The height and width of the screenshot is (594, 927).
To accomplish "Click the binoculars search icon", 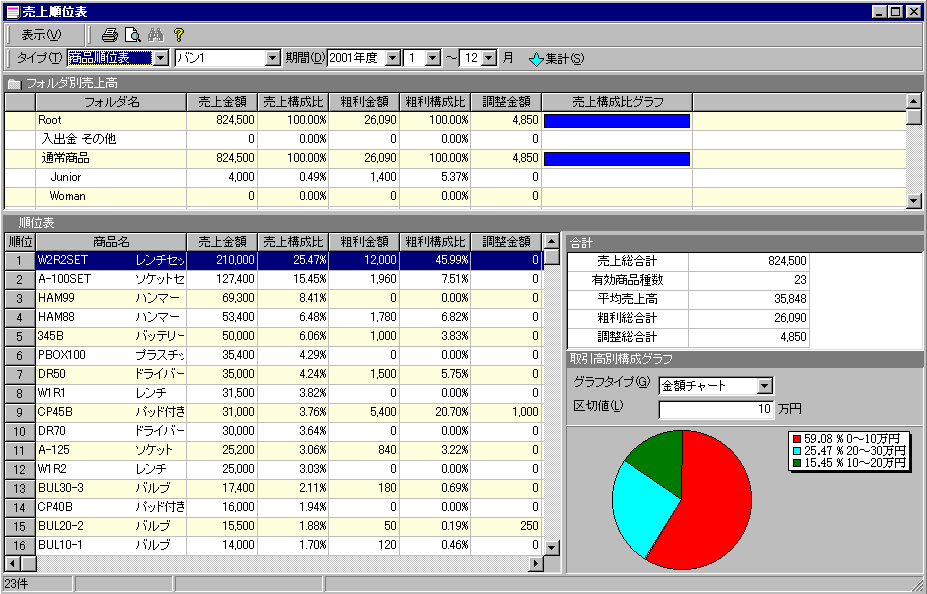I will (155, 35).
